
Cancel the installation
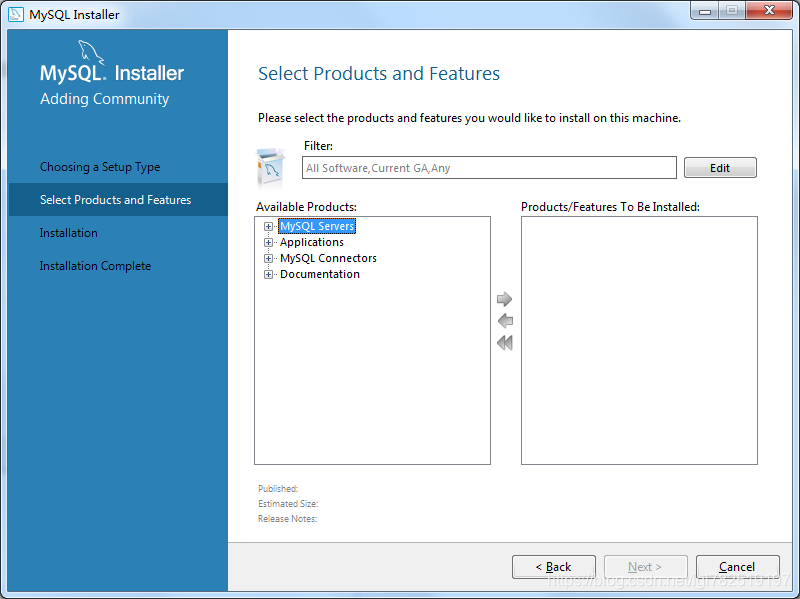tap(737, 567)
